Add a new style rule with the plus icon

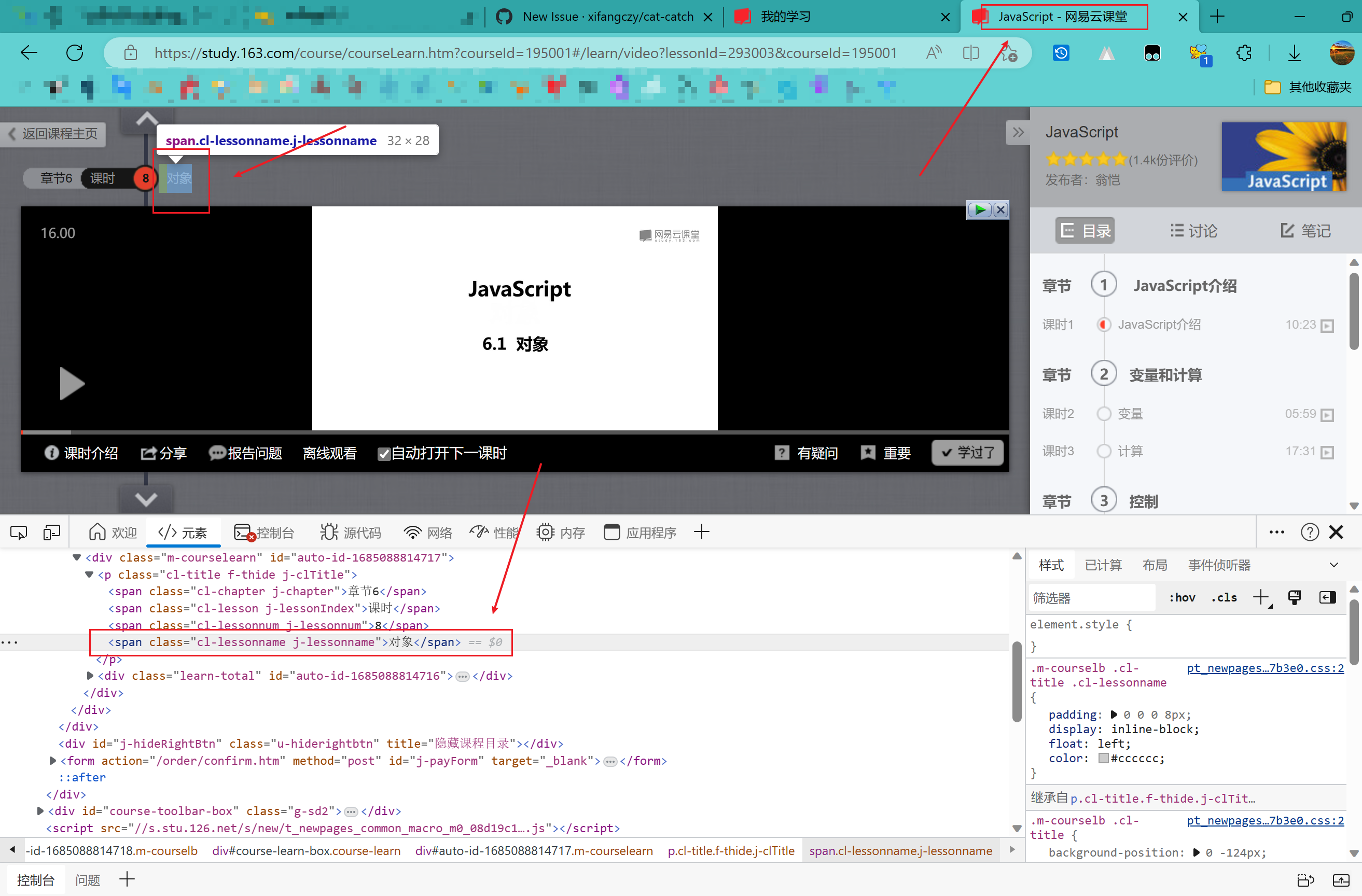click(1262, 597)
